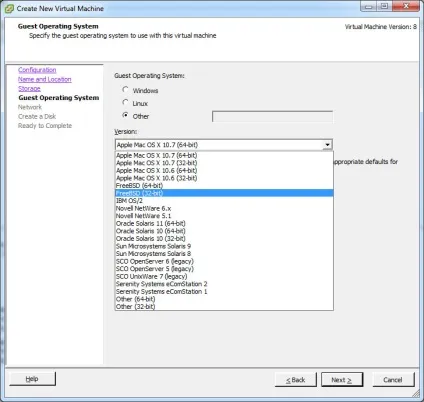Close the Create New Virtual Machine window
Viewport: 424px width, 402px height.
pos(406,7)
